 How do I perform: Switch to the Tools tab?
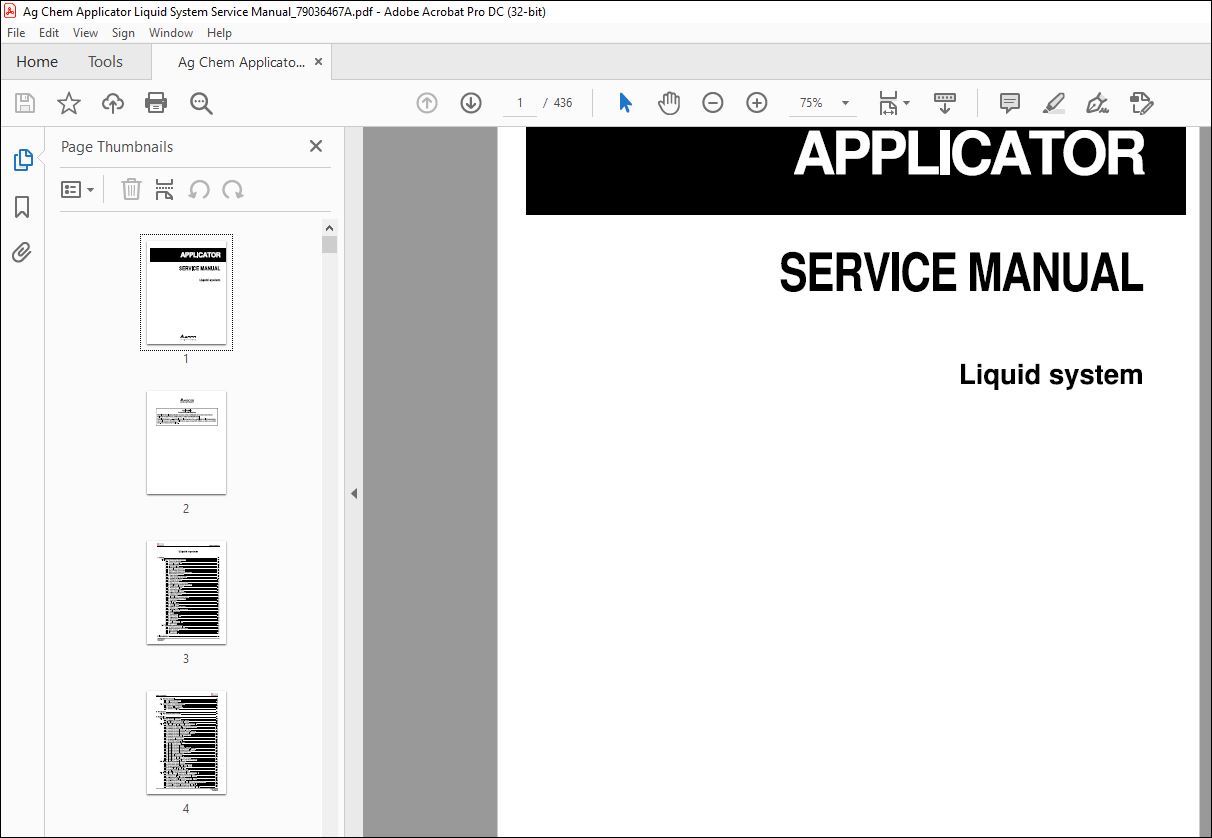tap(105, 62)
